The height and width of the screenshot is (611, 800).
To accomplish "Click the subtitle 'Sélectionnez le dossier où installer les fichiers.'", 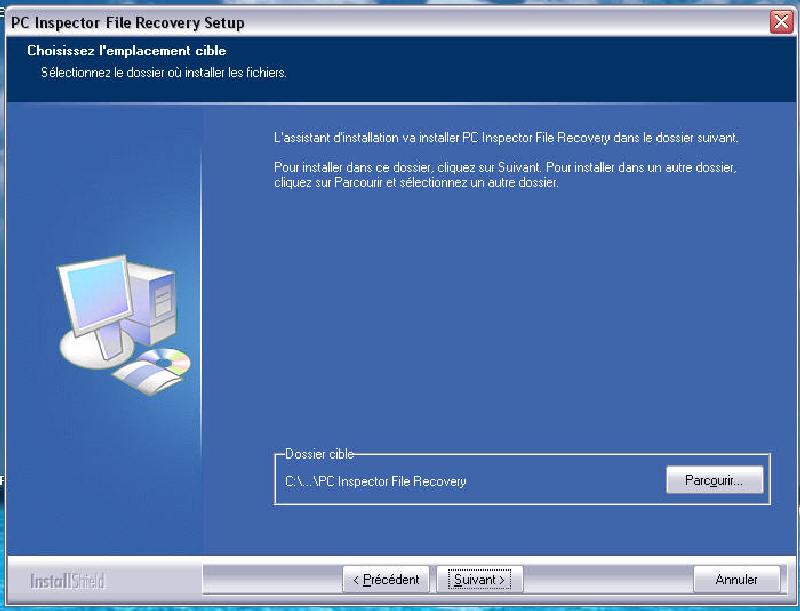I will [x=164, y=72].
